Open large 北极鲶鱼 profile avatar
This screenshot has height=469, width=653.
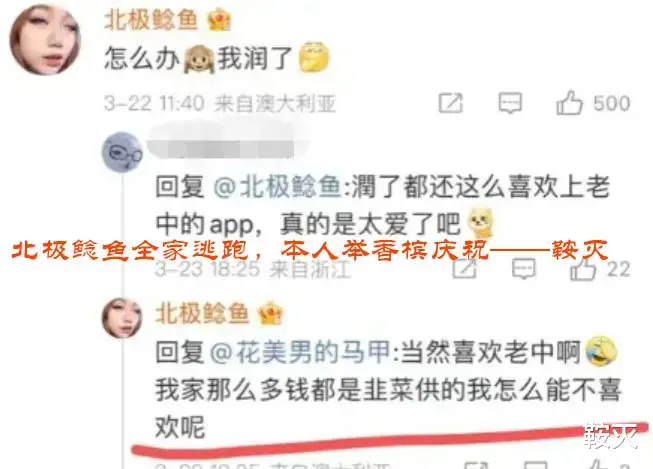(x=45, y=40)
